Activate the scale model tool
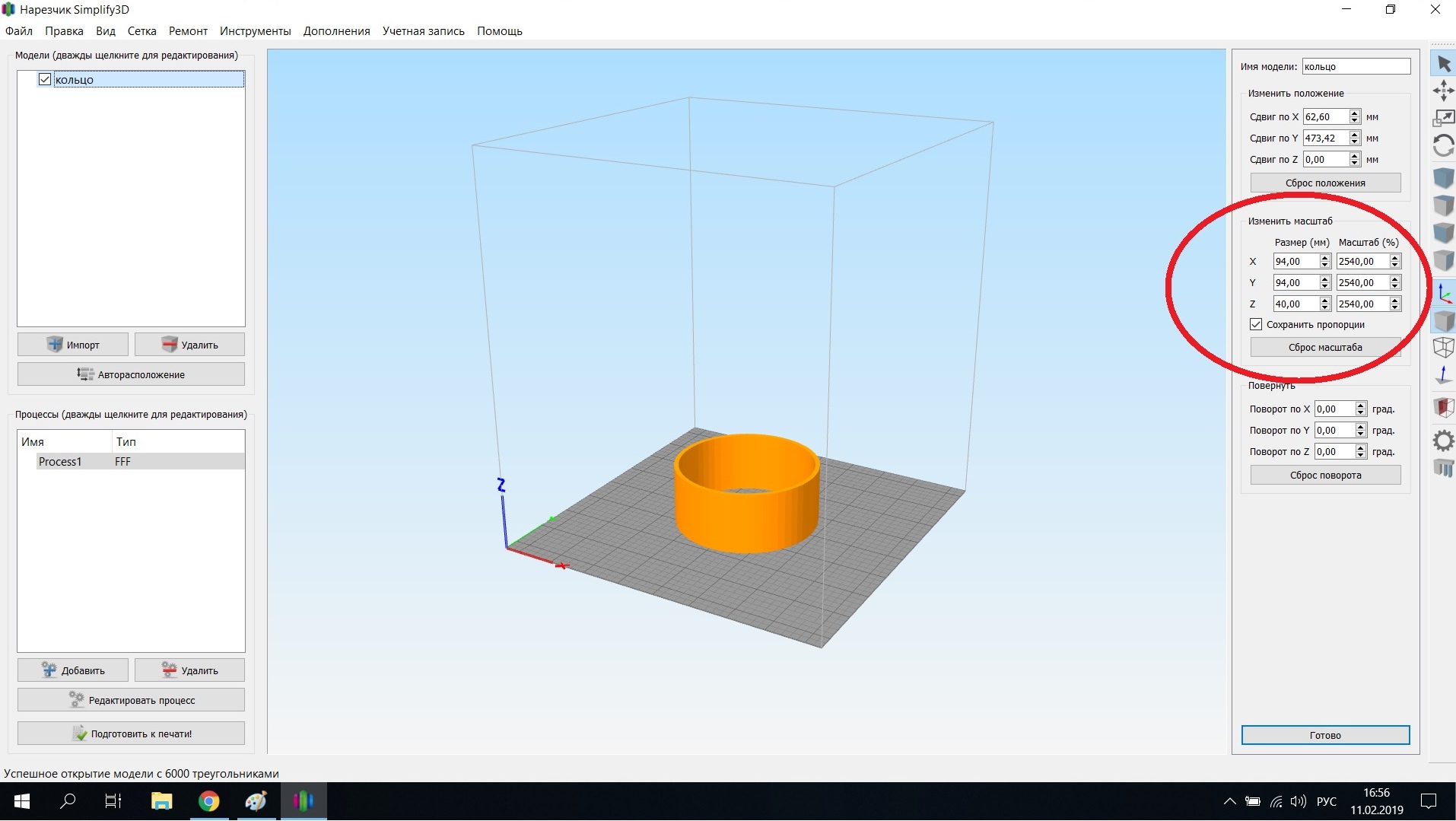Screen dimensions: 1456x821 (1443, 118)
